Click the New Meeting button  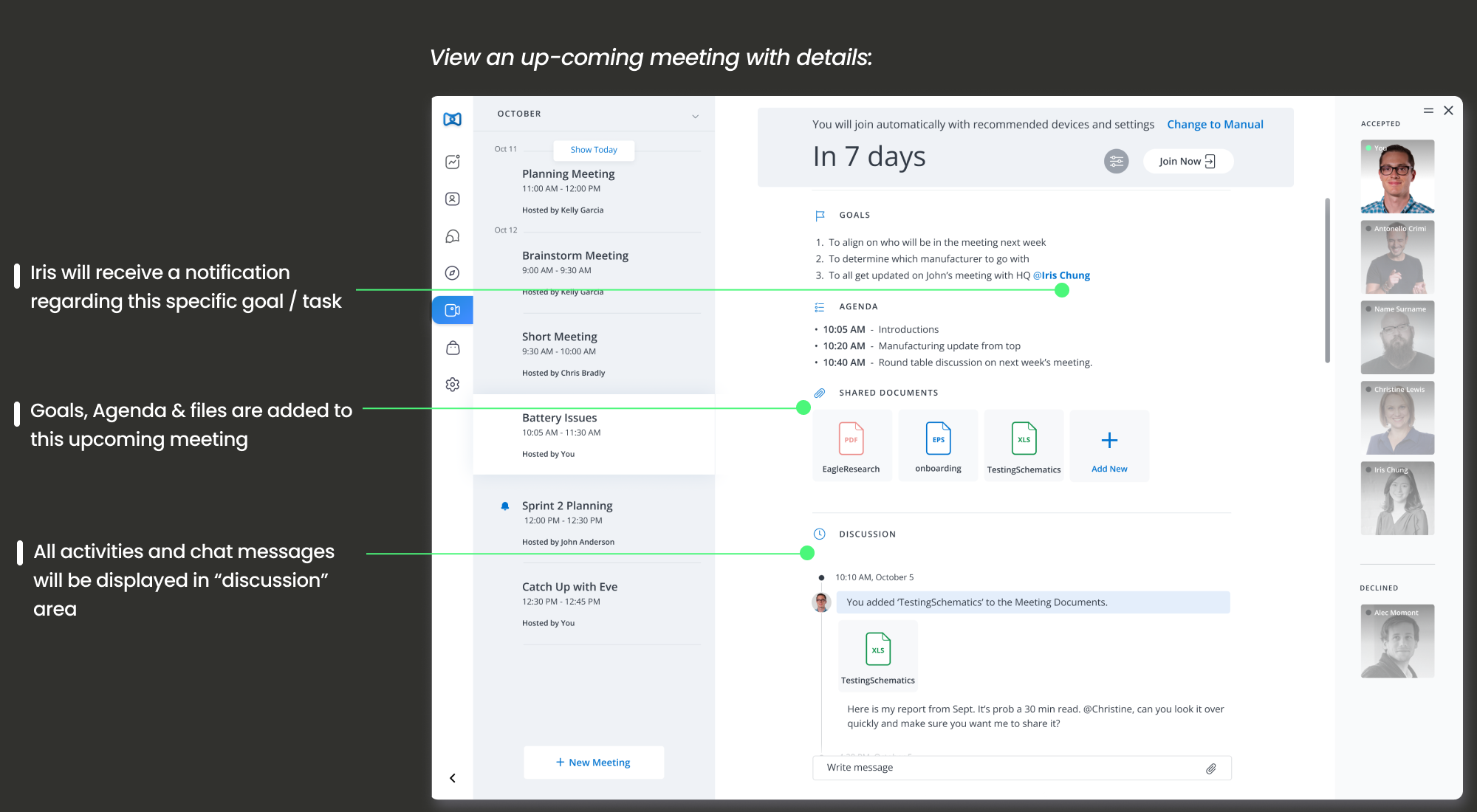coord(594,763)
